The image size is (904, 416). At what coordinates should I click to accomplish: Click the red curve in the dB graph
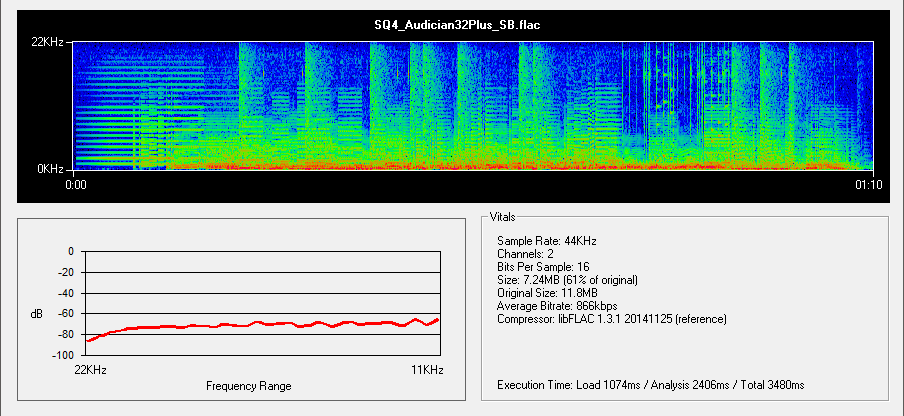point(260,324)
